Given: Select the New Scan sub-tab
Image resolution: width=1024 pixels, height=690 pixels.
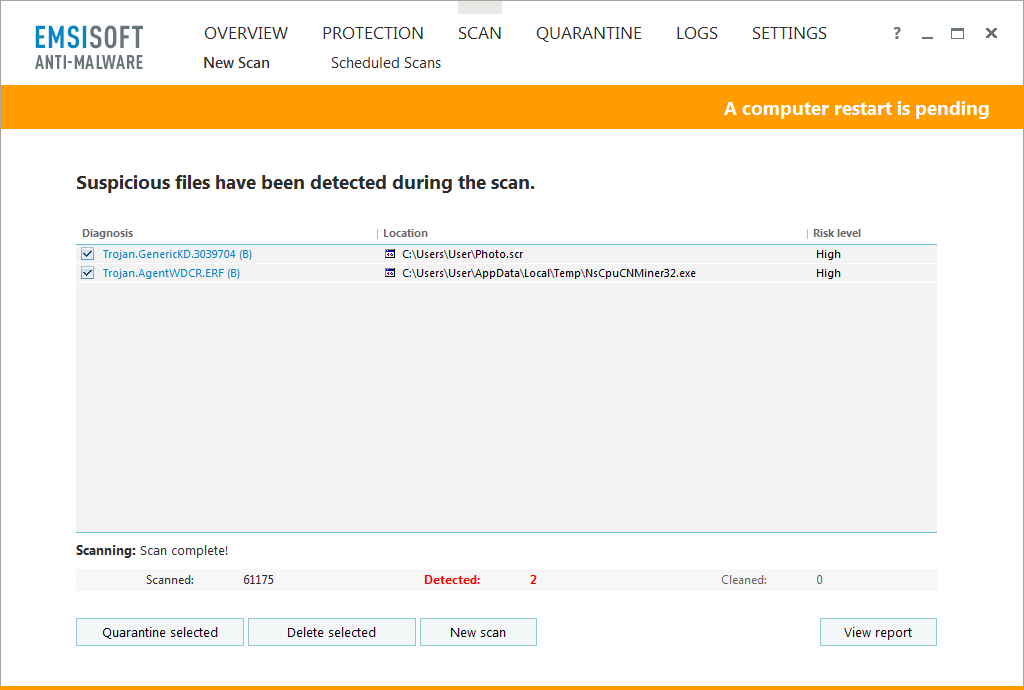Looking at the screenshot, I should [236, 63].
